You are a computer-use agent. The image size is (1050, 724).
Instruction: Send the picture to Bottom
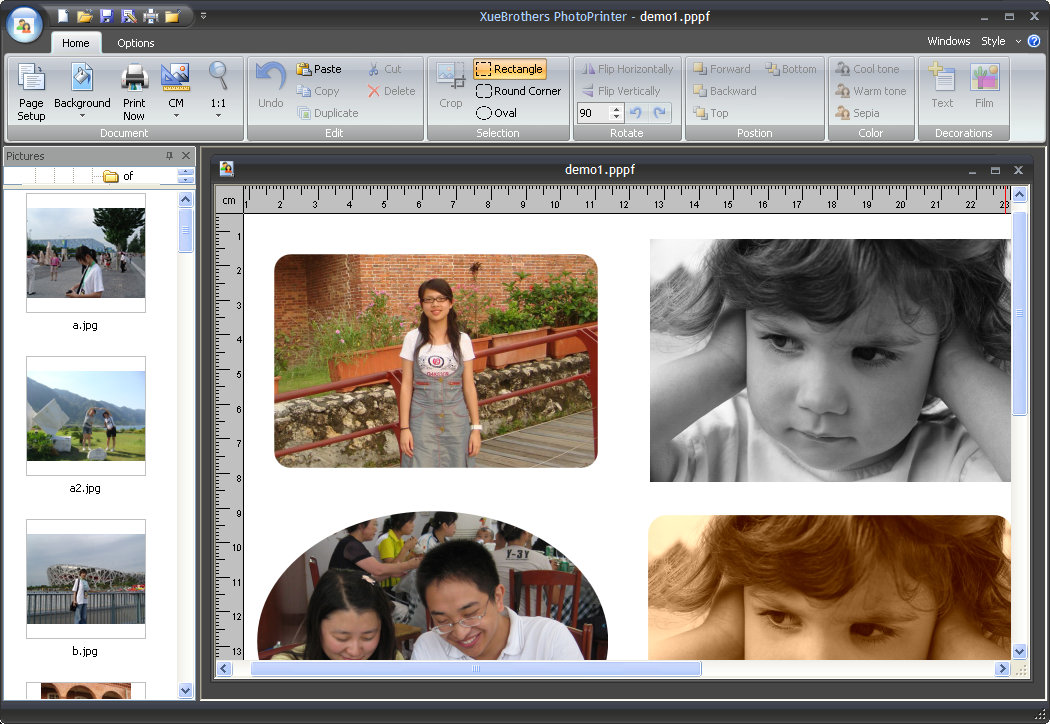tap(791, 69)
